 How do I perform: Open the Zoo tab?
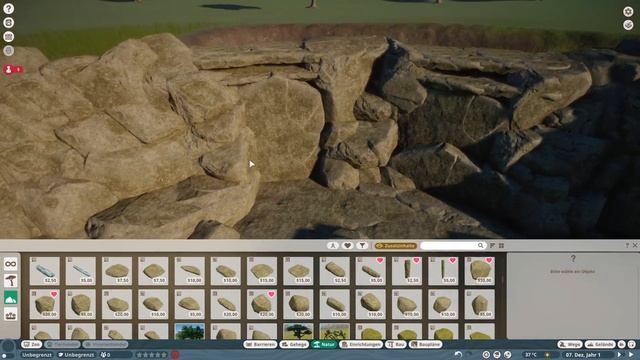[x=31, y=344]
